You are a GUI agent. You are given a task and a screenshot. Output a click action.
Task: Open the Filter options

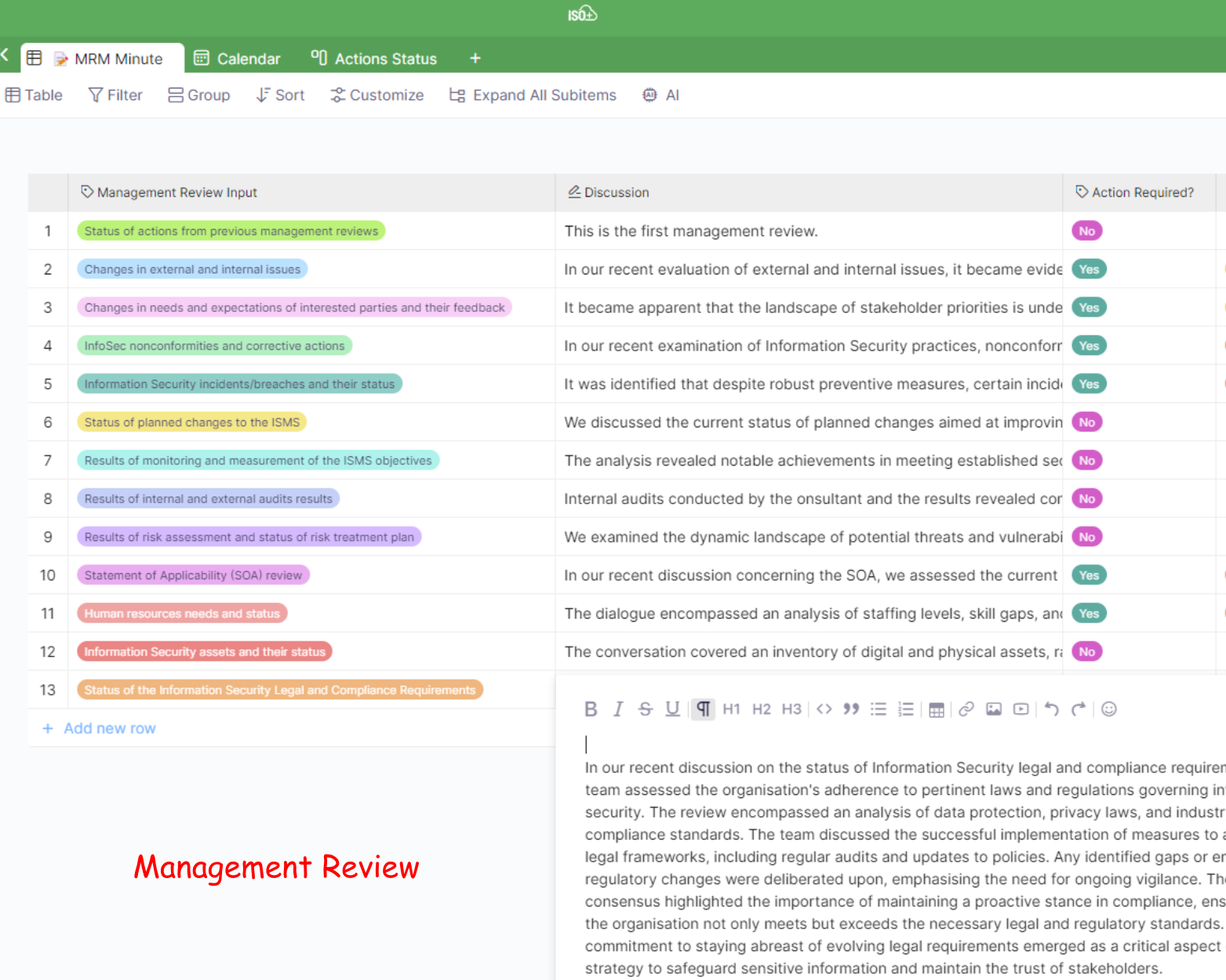[115, 96]
